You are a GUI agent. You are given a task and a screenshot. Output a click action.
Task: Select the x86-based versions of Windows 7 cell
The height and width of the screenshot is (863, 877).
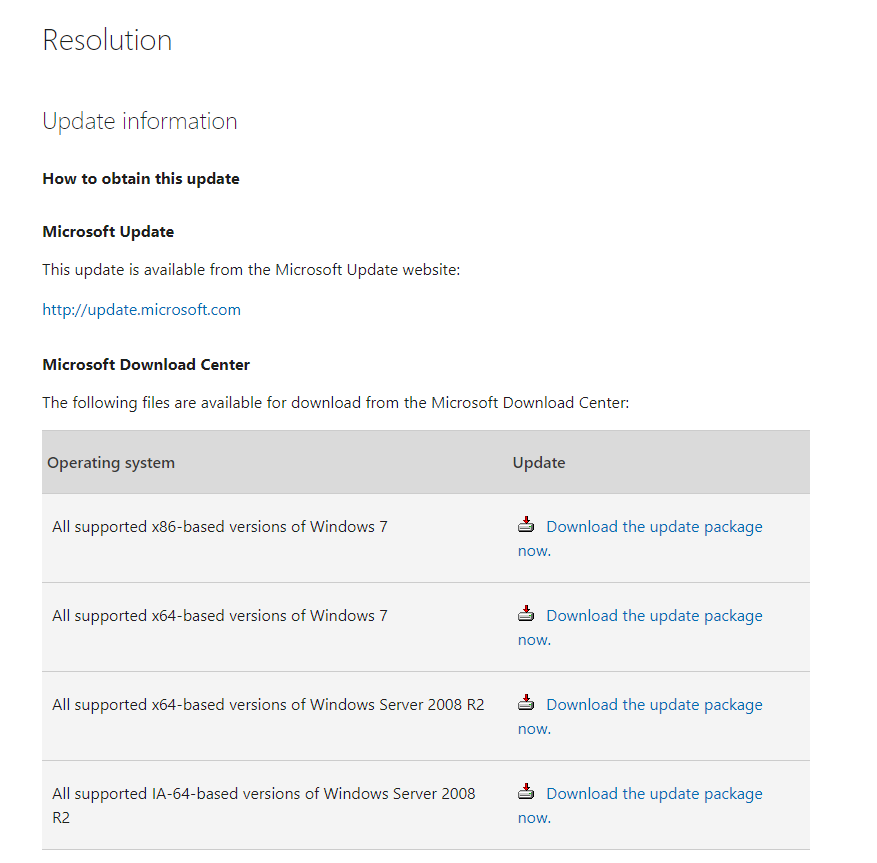click(220, 527)
